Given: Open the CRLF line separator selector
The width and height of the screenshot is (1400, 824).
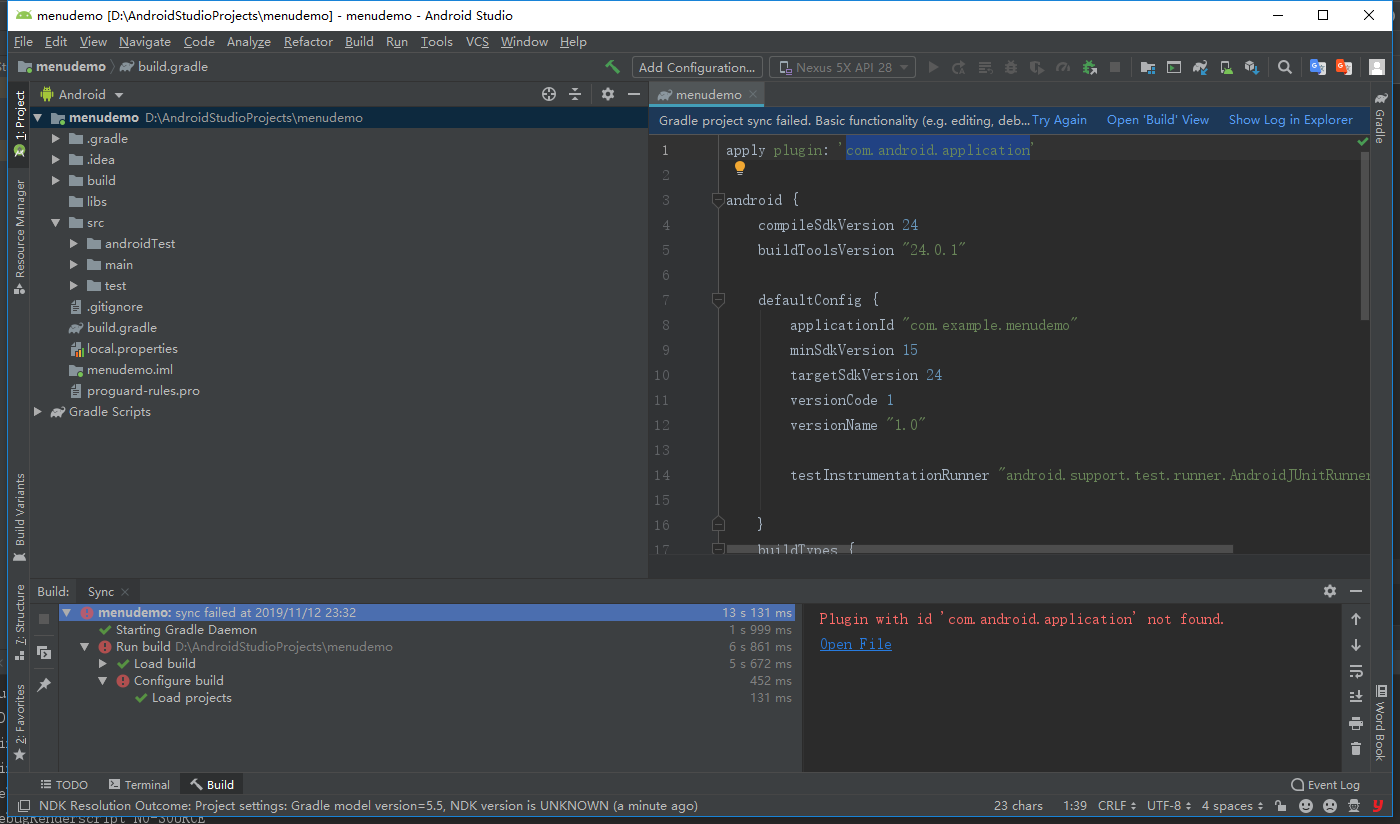Looking at the screenshot, I should (x=1117, y=806).
